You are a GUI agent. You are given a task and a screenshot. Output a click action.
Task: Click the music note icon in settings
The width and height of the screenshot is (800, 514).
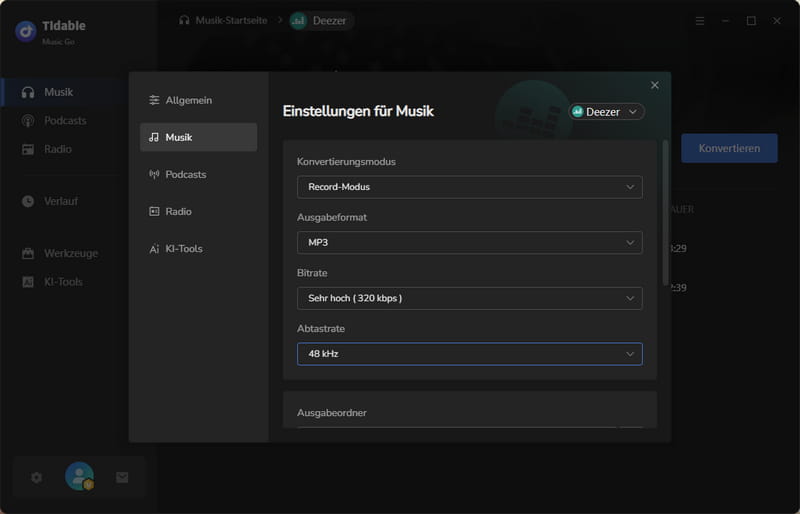(154, 137)
